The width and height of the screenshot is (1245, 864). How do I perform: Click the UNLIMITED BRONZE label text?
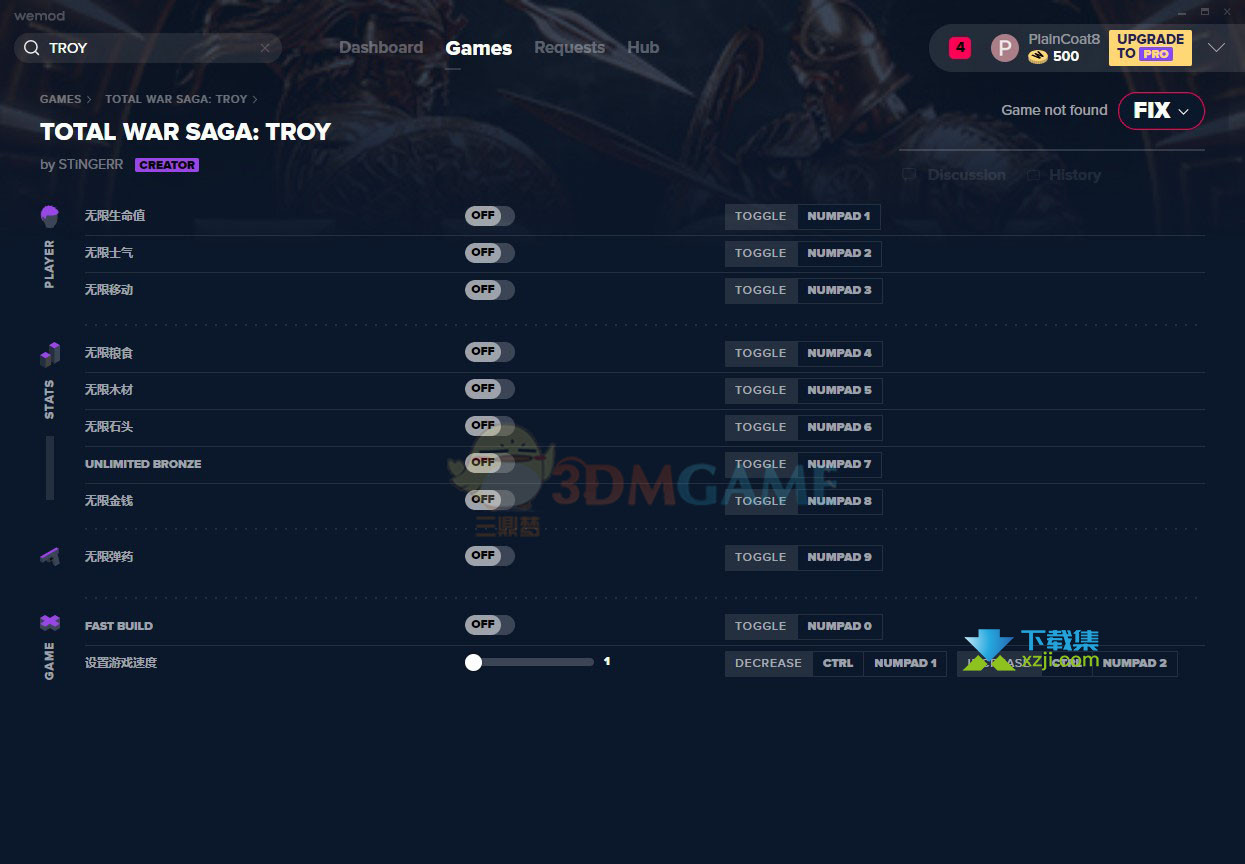pos(143,464)
